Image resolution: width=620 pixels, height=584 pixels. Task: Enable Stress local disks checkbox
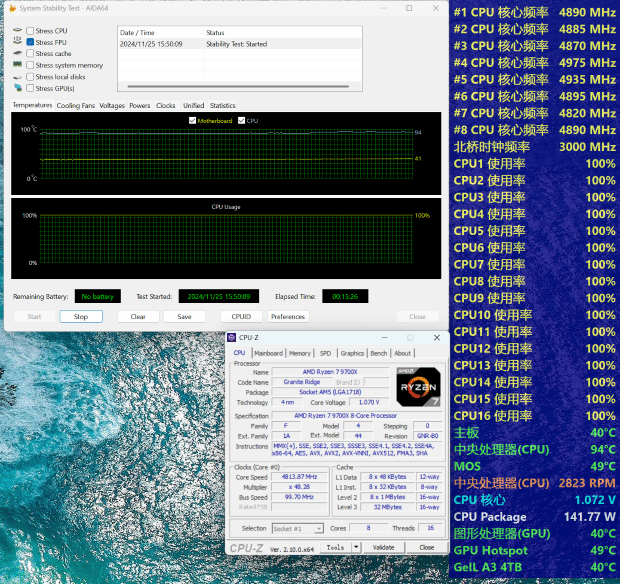click(30, 77)
